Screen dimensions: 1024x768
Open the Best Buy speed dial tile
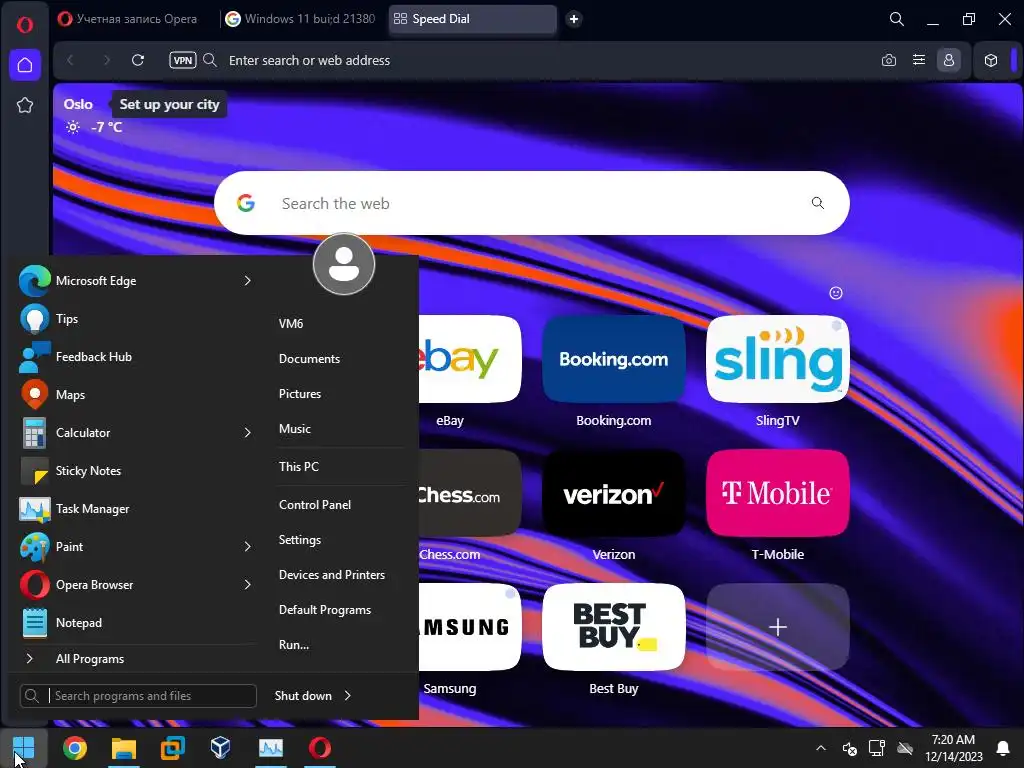pos(614,627)
